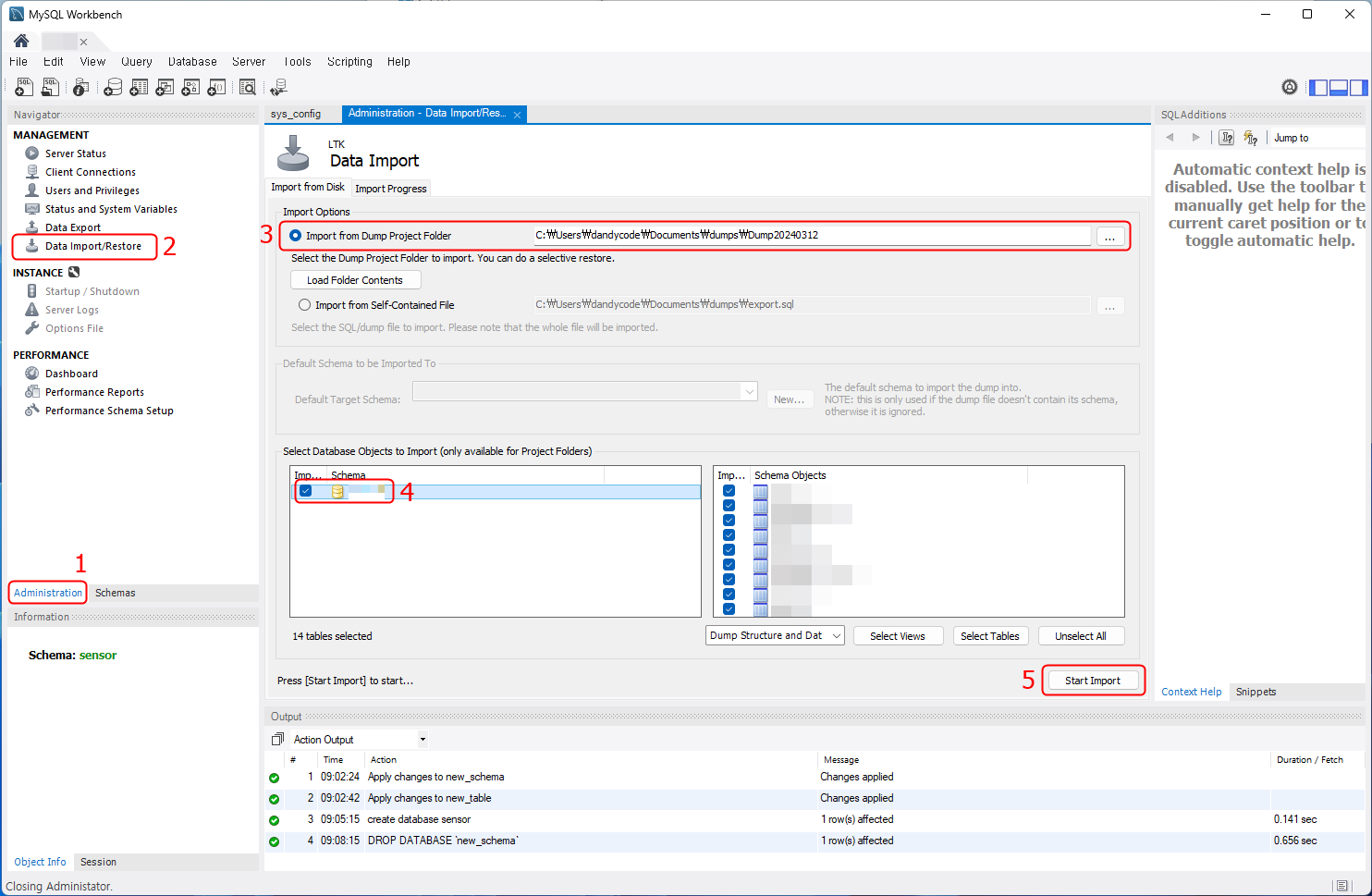Open Server Logs under Instance
The image size is (1372, 896).
(72, 310)
